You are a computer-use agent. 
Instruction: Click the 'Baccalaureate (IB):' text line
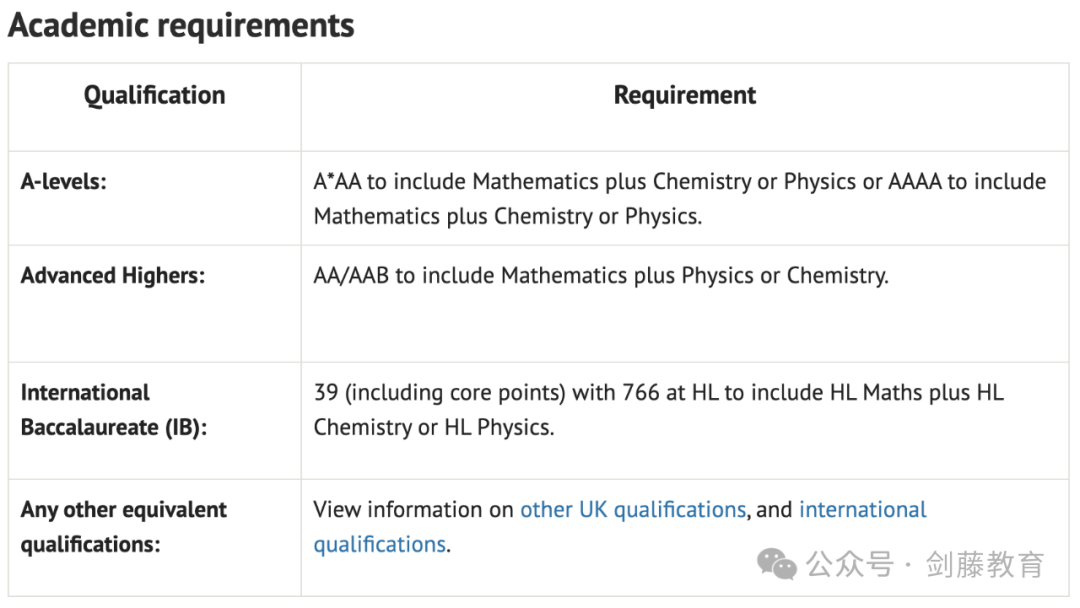click(x=114, y=428)
